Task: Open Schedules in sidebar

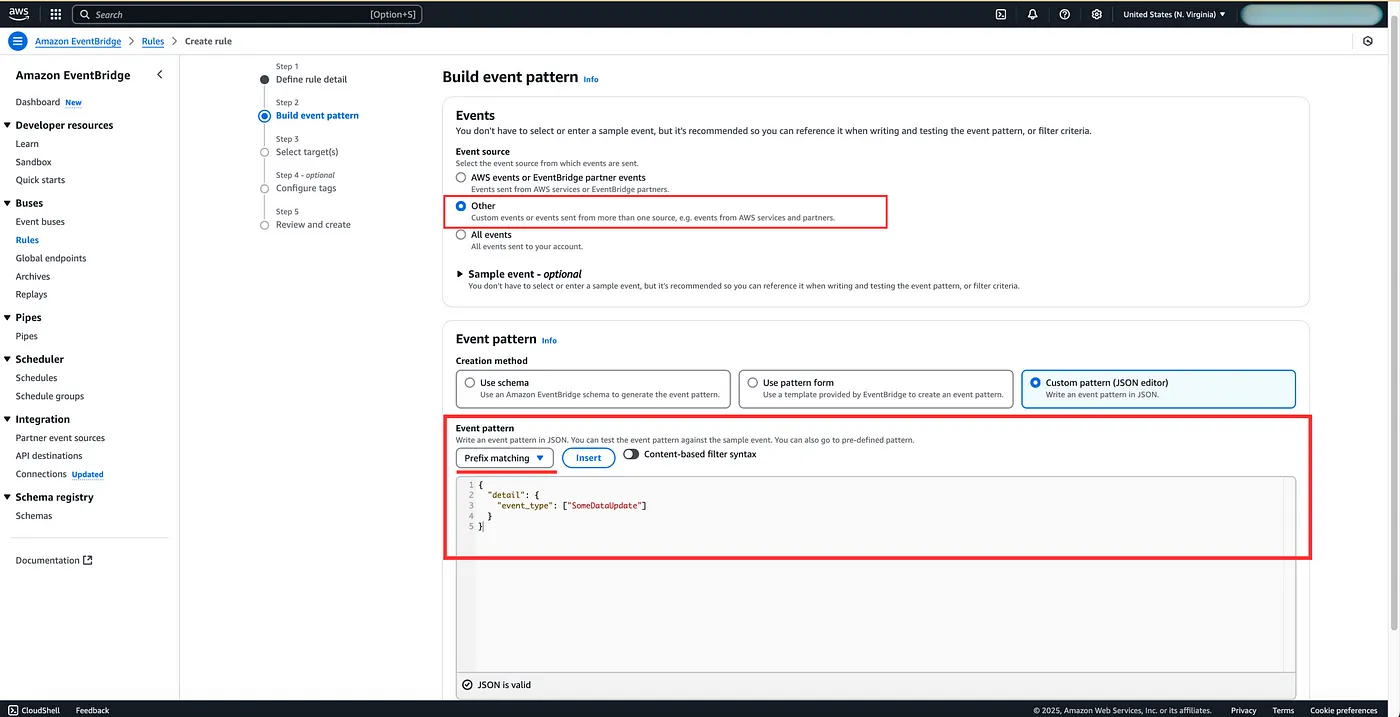Action: point(36,378)
